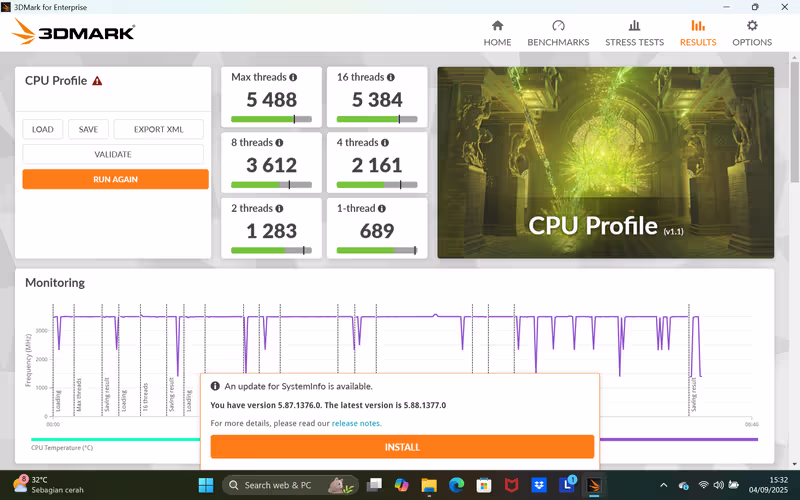Click the CPU Profile preview image
Image resolution: width=800 pixels, height=500 pixels.
click(x=605, y=162)
